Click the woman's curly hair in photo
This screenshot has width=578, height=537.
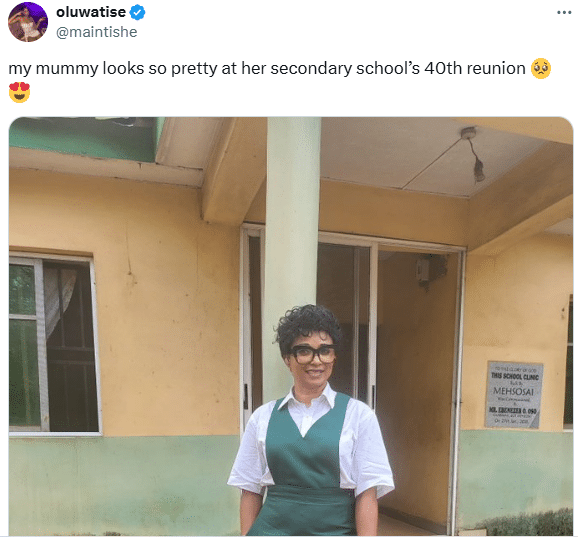[308, 324]
